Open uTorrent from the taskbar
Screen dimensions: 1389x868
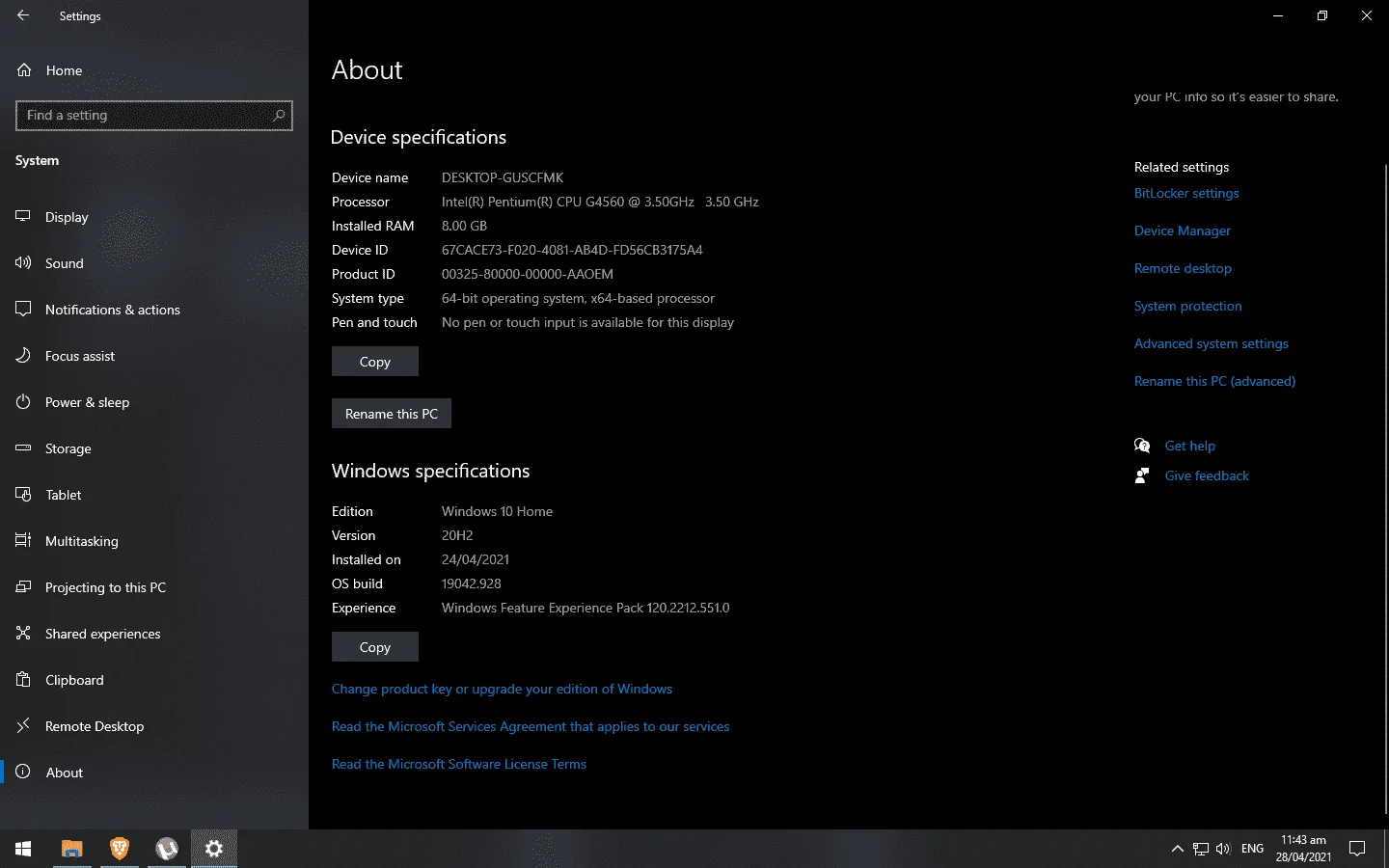click(x=167, y=849)
